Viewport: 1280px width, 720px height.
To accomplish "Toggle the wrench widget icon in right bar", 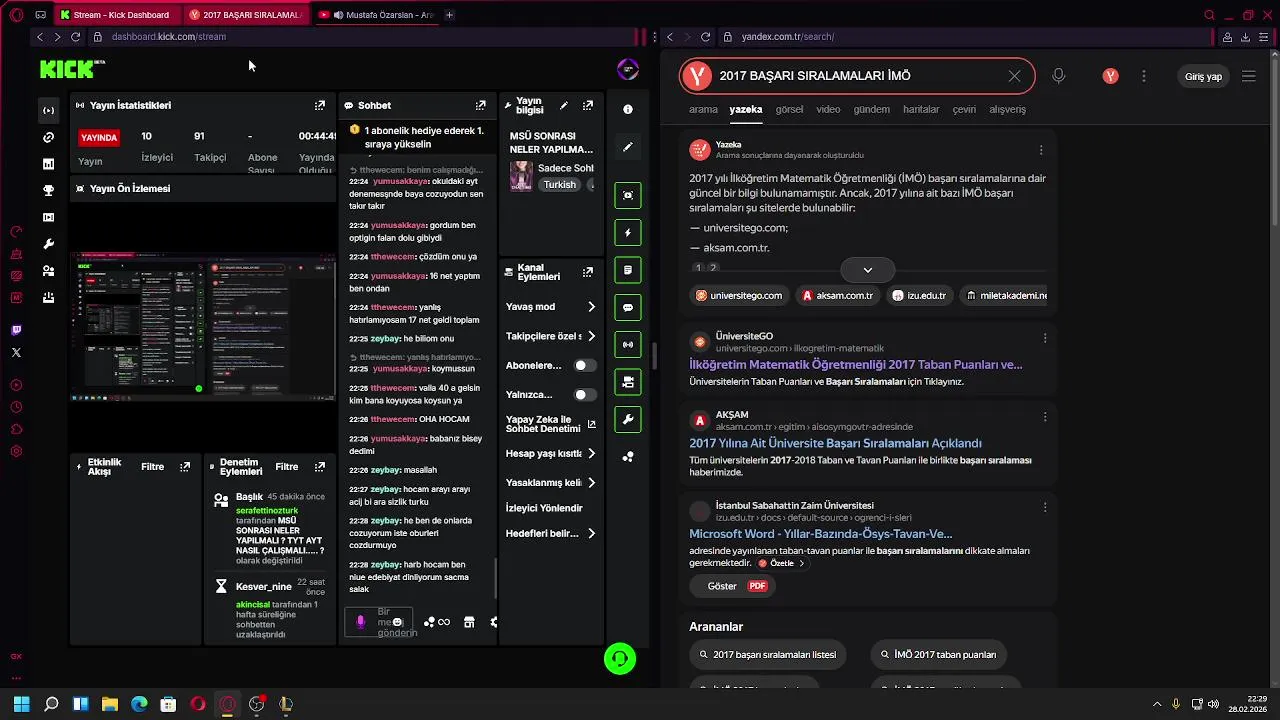I will click(628, 419).
